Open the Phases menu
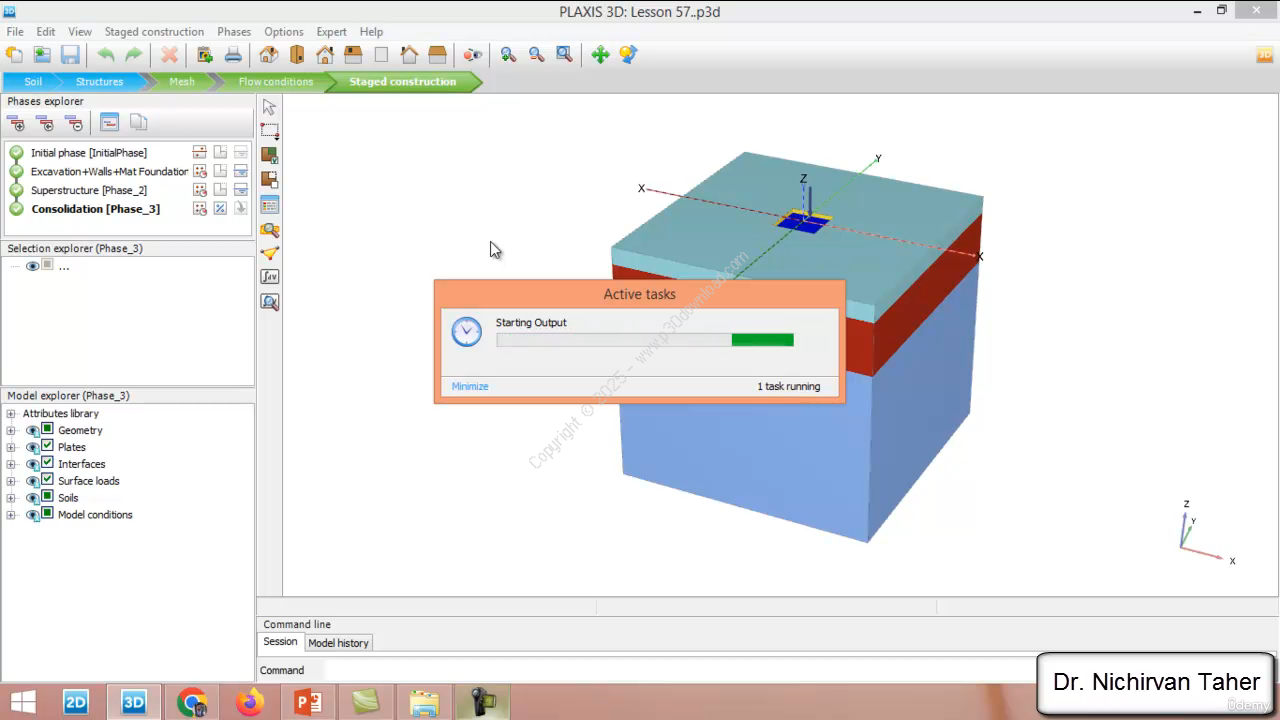The height and width of the screenshot is (720, 1280). (234, 32)
